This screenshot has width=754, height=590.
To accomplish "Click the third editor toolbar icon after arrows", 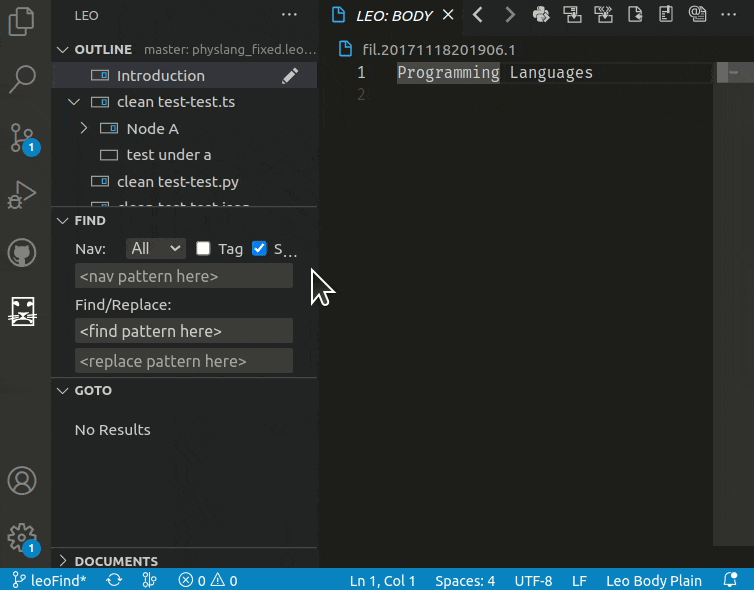I will [x=603, y=15].
